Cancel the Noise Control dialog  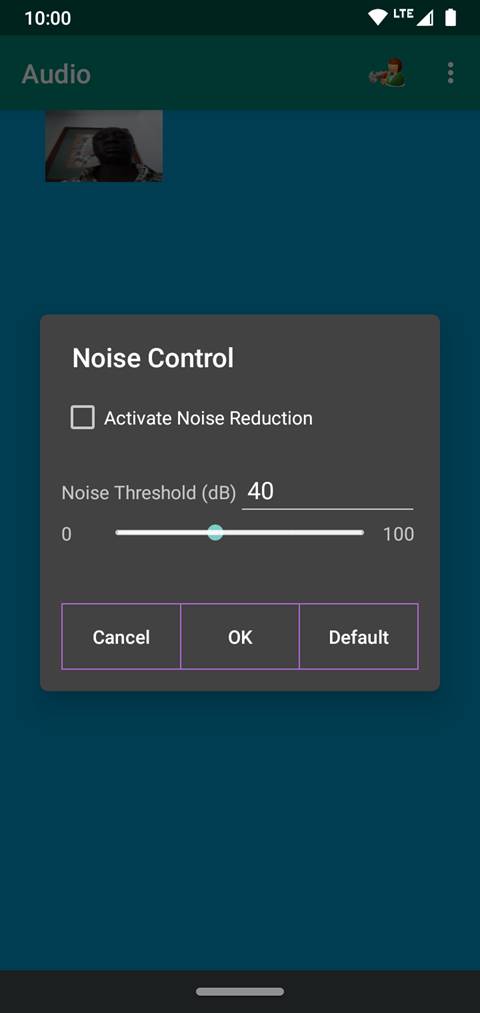tap(121, 636)
